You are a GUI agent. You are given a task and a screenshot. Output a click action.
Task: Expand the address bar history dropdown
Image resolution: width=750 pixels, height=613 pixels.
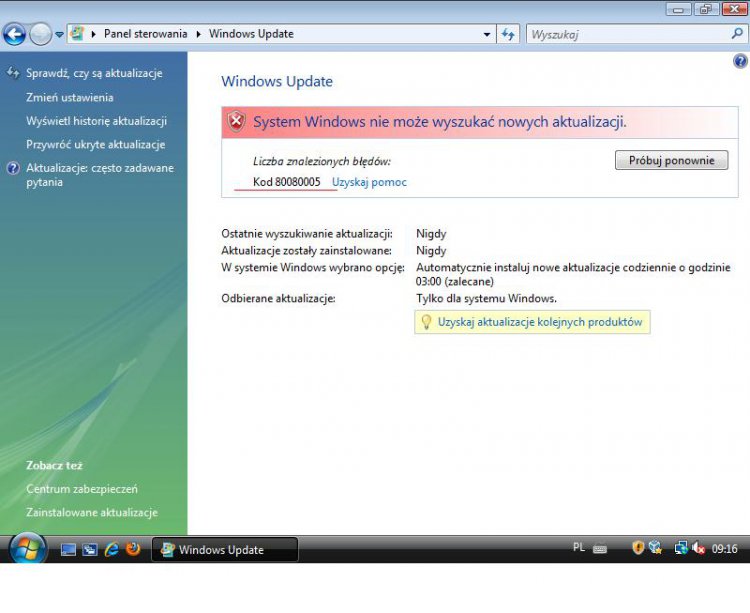486,34
